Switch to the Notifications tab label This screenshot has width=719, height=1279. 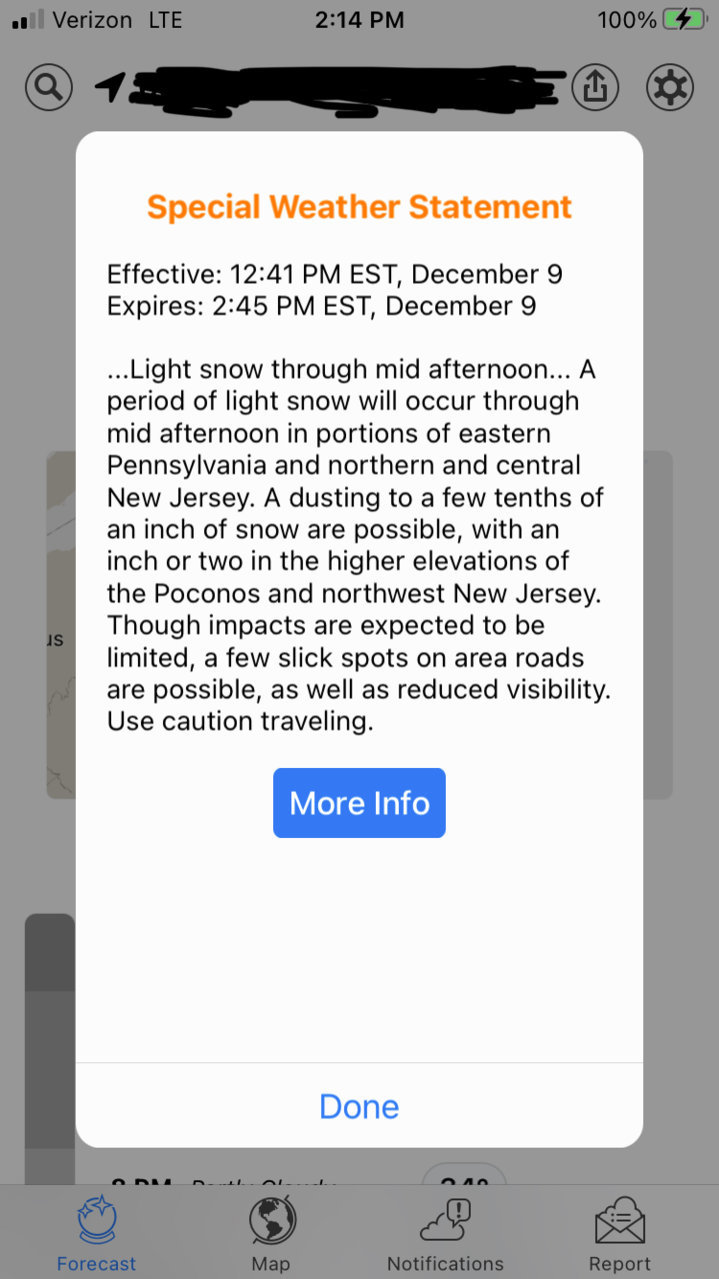446,1264
